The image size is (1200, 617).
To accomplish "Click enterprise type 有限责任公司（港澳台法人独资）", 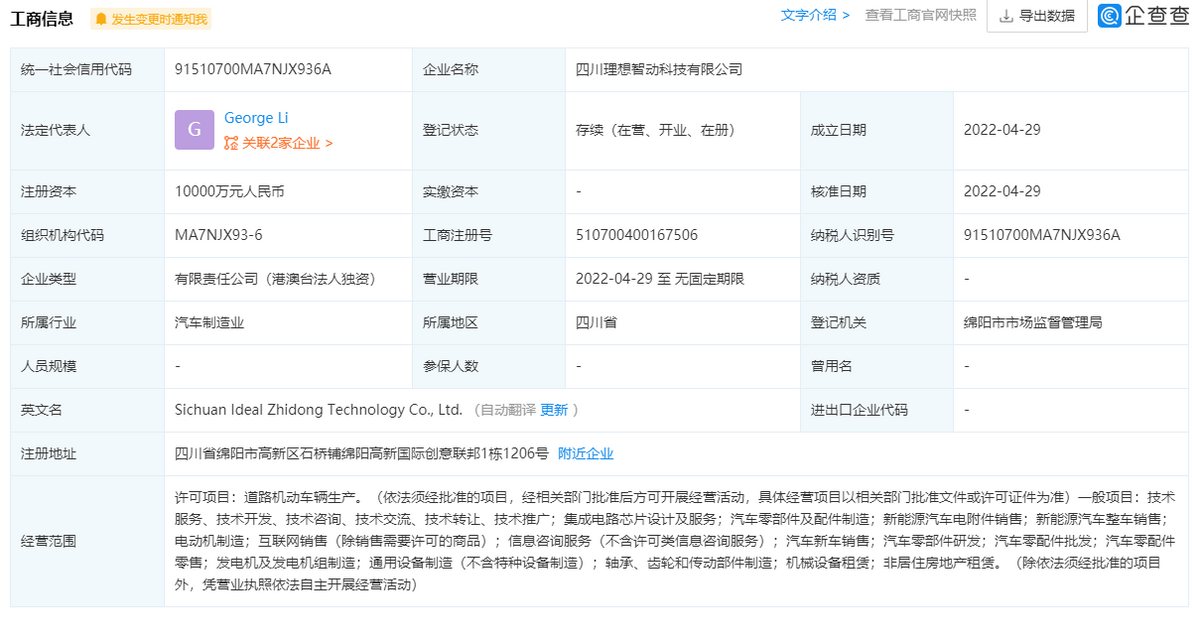I will 275,279.
